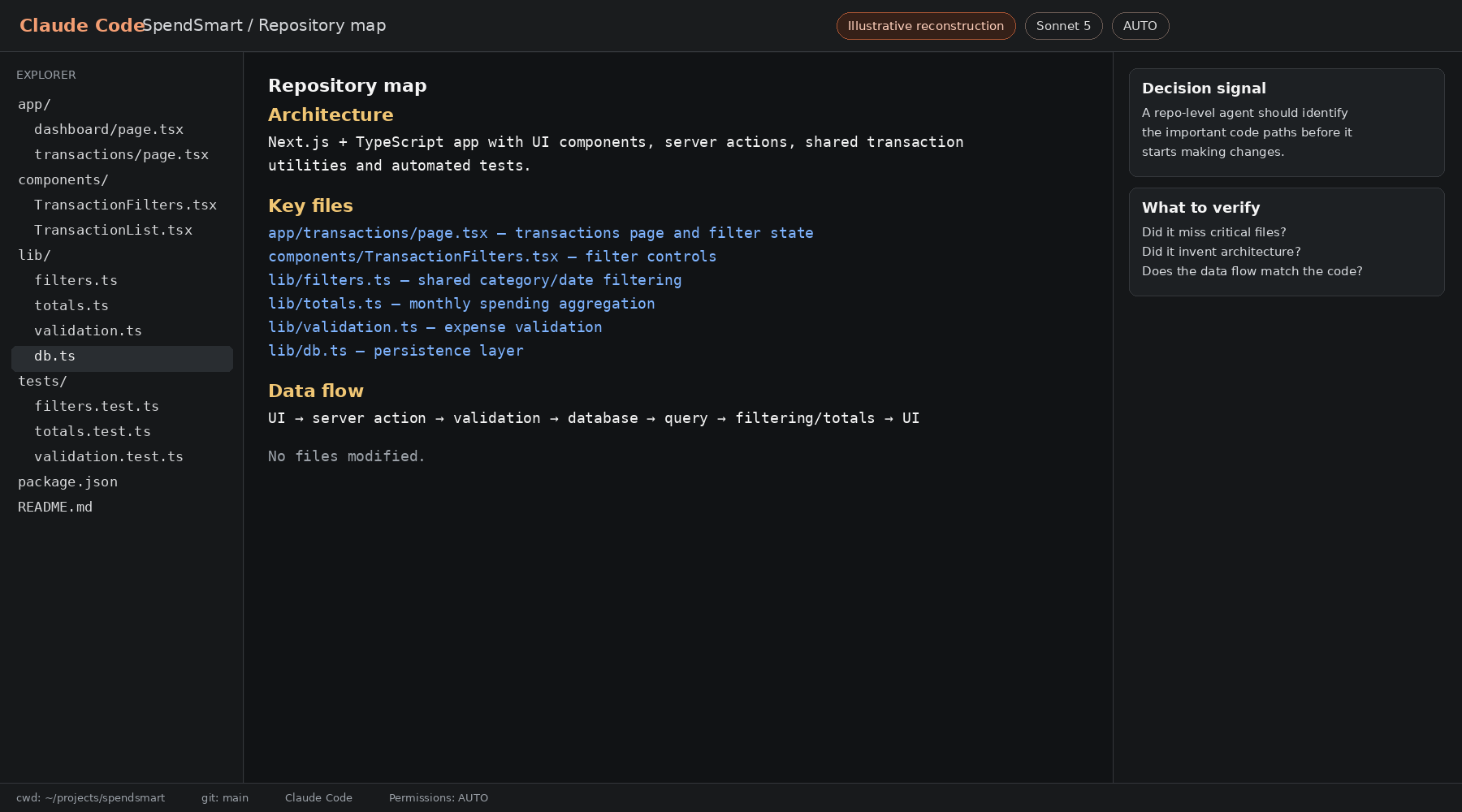This screenshot has height=812, width=1462.
Task: Click the data flow line starting with UI
Action: click(594, 419)
